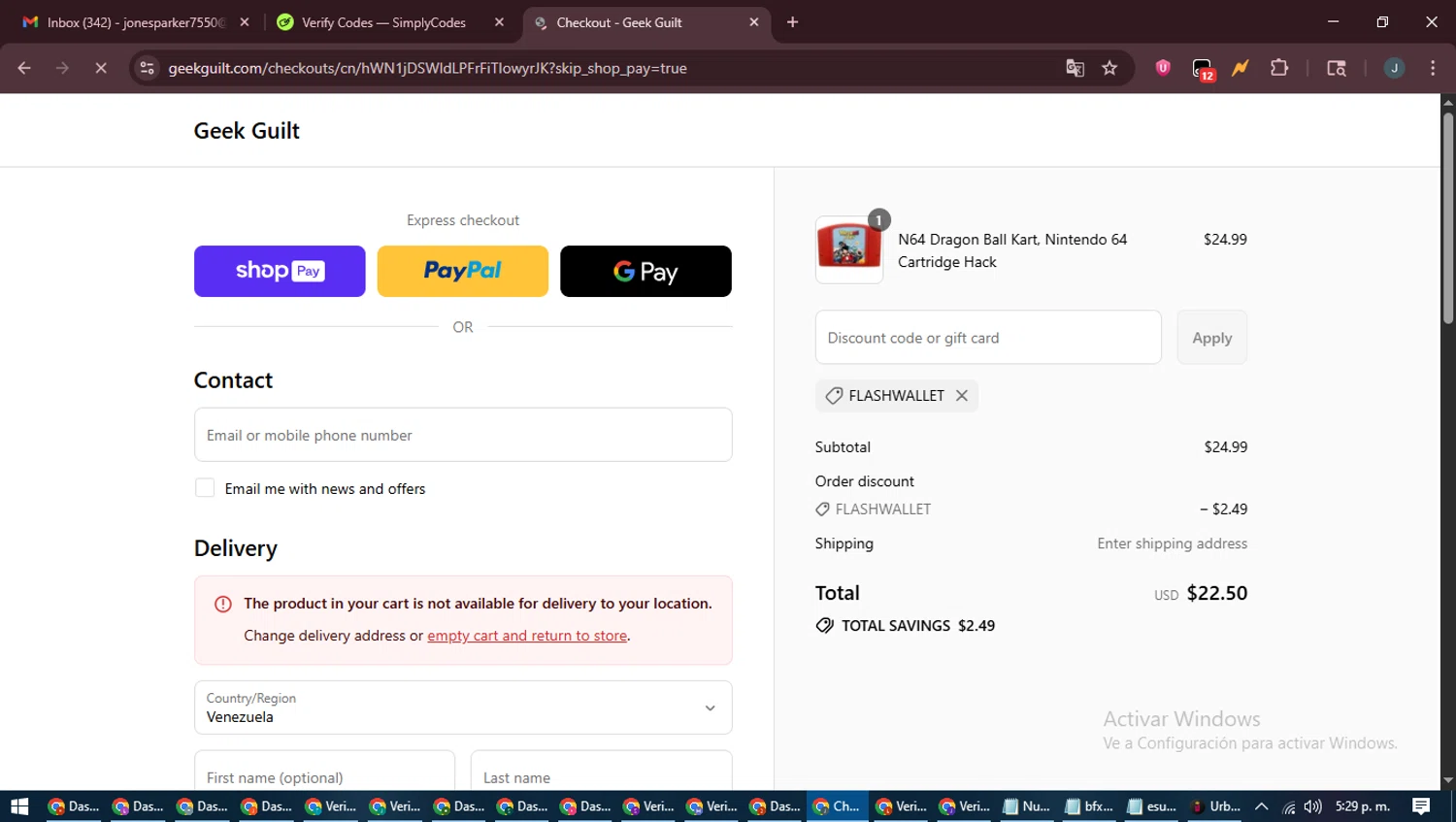Click scrollbar down arrow
Image resolution: width=1456 pixels, height=822 pixels.
click(1448, 780)
